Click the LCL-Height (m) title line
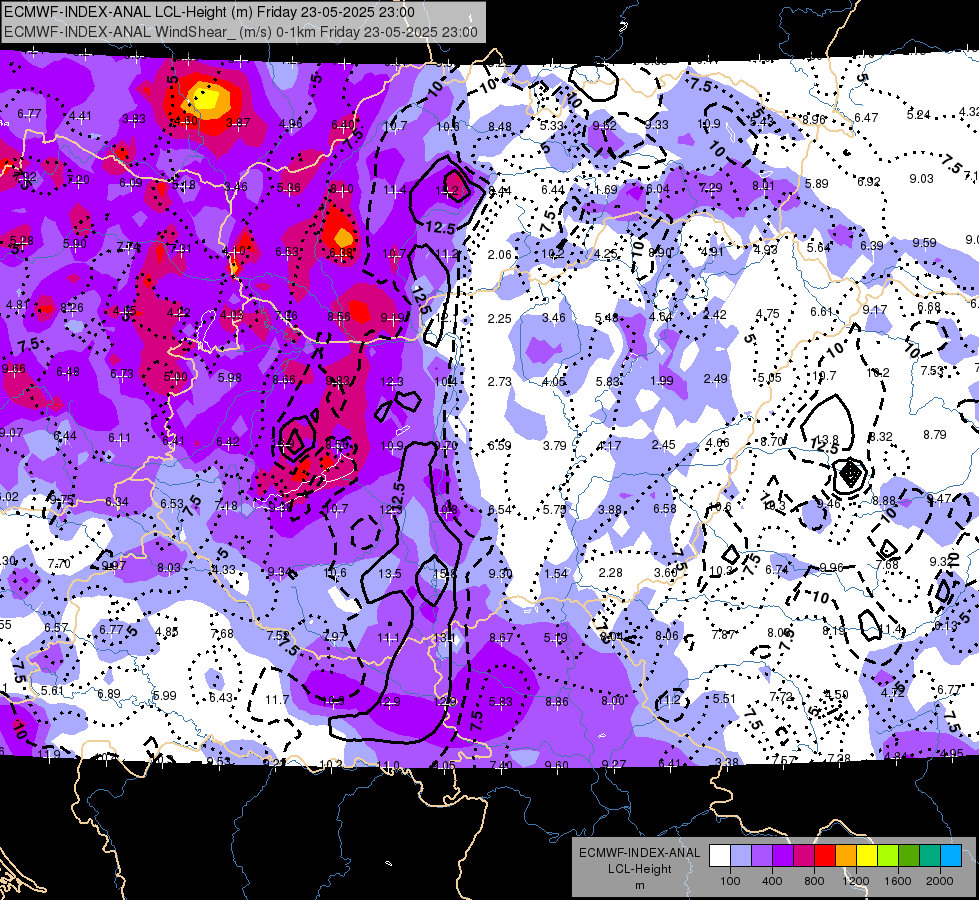Image resolution: width=979 pixels, height=900 pixels. point(209,12)
